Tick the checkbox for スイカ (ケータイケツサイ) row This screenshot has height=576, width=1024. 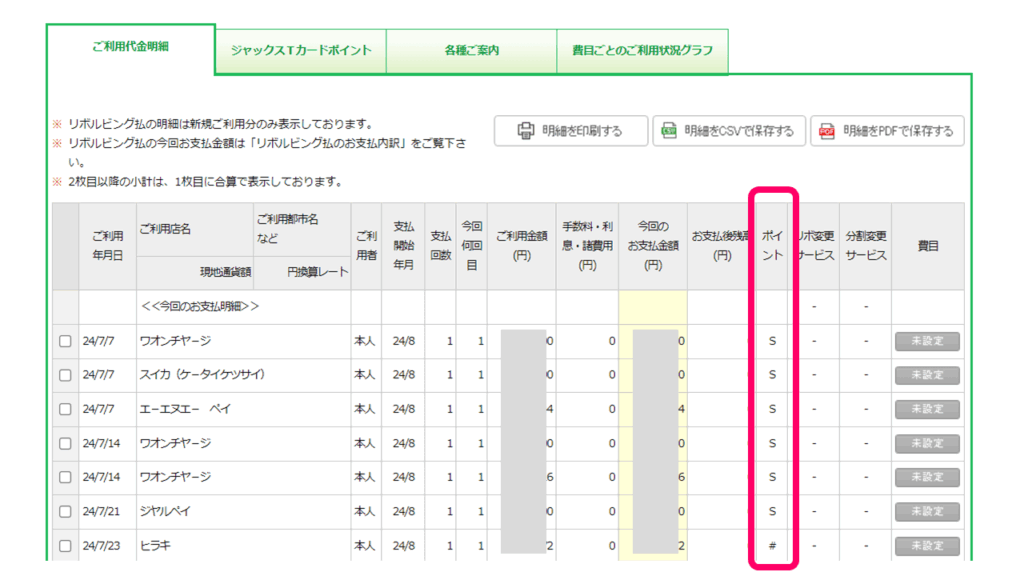point(65,375)
